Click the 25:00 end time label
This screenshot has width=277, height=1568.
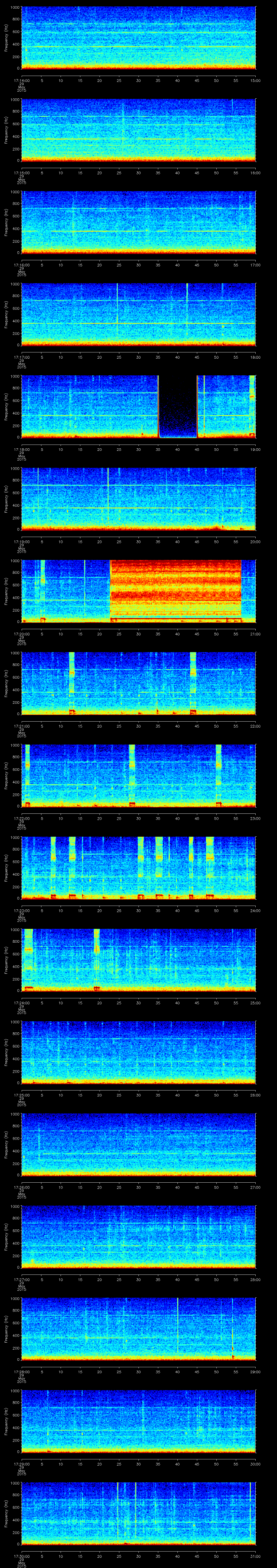click(x=255, y=1003)
